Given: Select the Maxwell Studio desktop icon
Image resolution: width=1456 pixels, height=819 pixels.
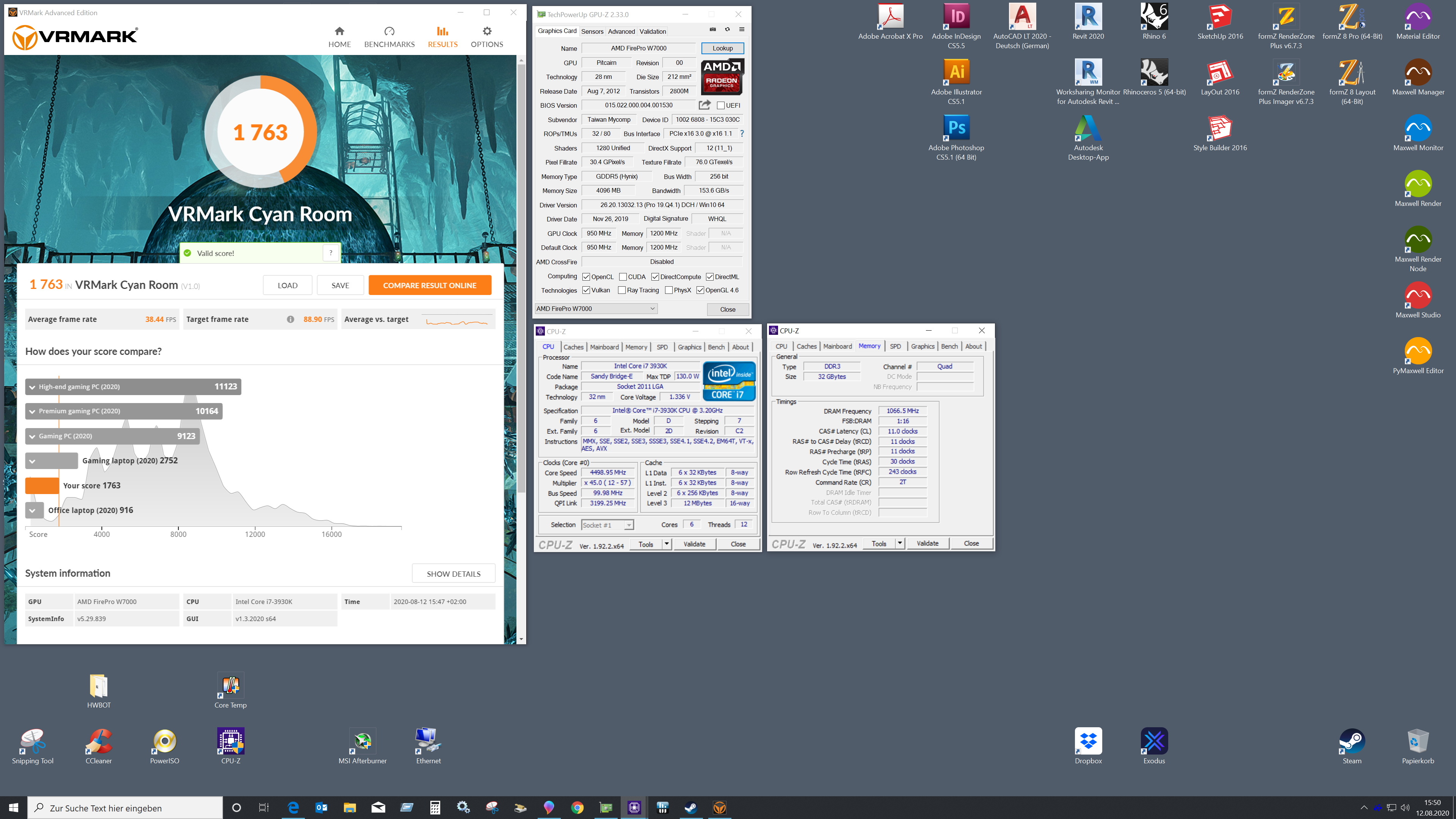Looking at the screenshot, I should [x=1418, y=300].
